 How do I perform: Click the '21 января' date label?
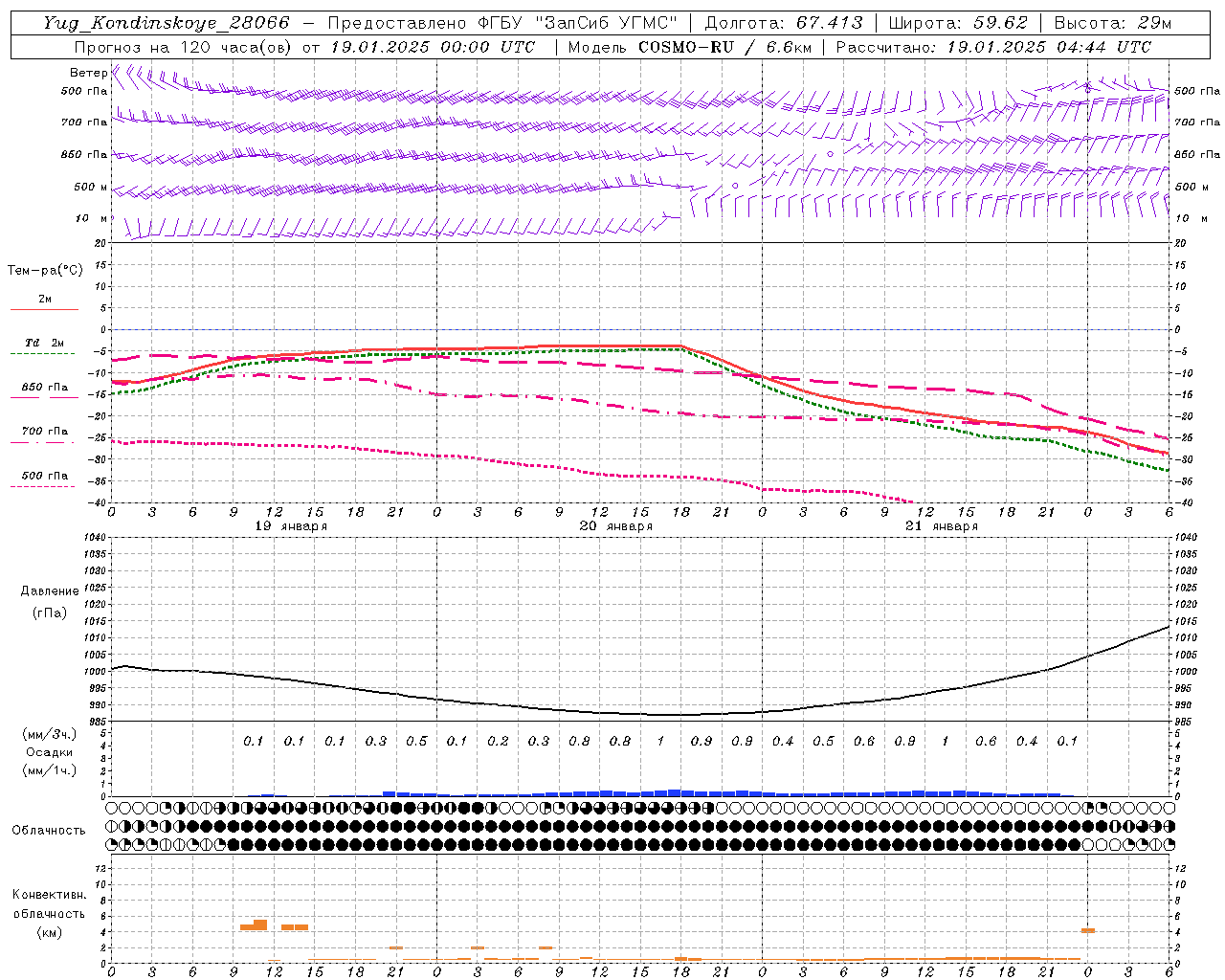942,526
